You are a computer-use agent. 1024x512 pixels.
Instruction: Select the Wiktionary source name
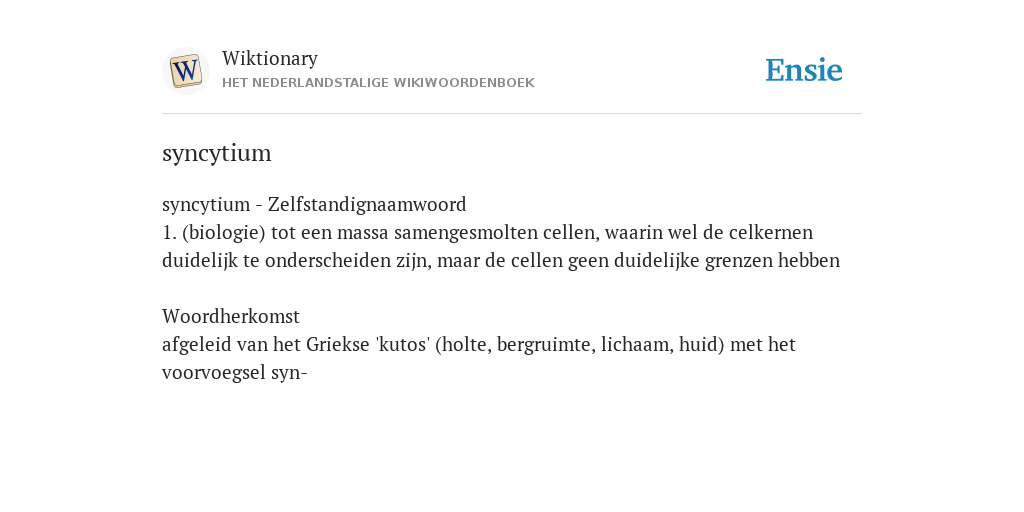pyautogui.click(x=270, y=58)
